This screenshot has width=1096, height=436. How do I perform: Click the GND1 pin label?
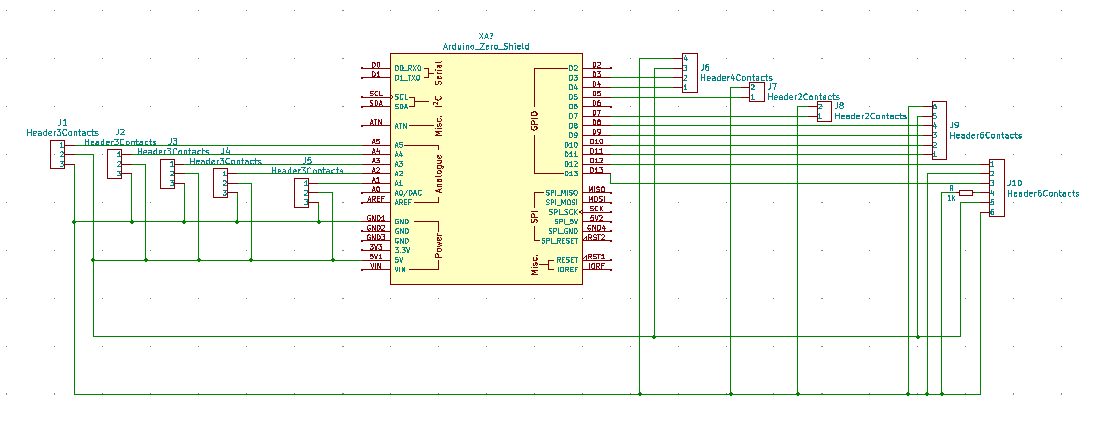(376, 219)
